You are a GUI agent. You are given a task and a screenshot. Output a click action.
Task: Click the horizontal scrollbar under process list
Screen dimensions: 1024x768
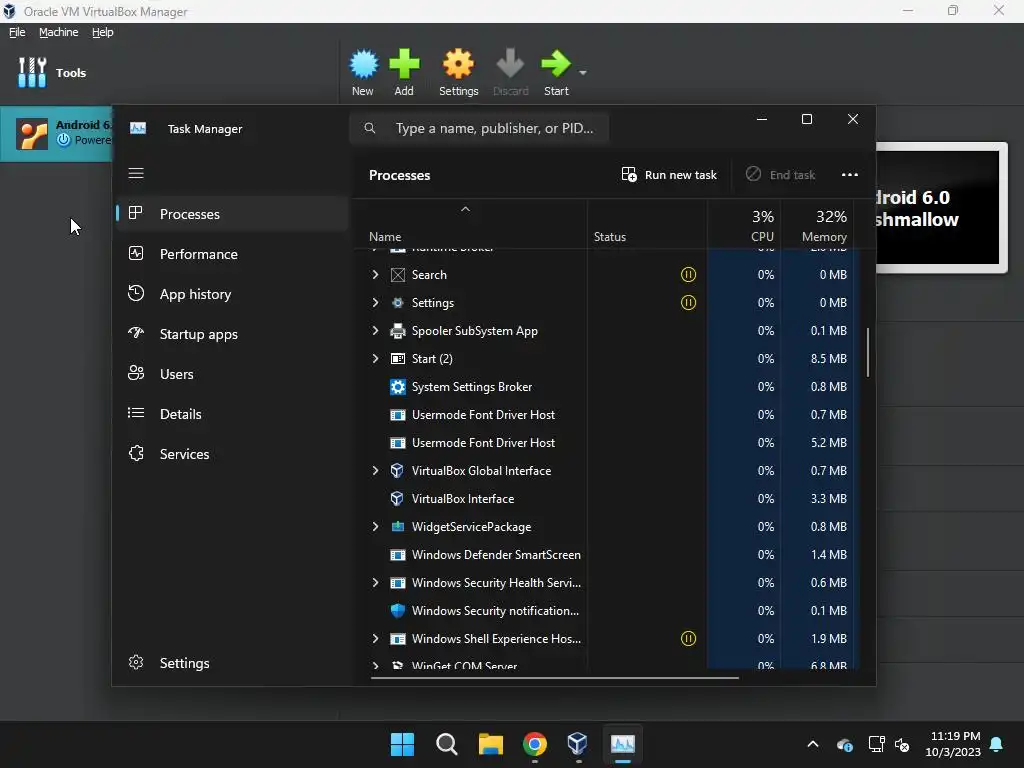pos(554,678)
